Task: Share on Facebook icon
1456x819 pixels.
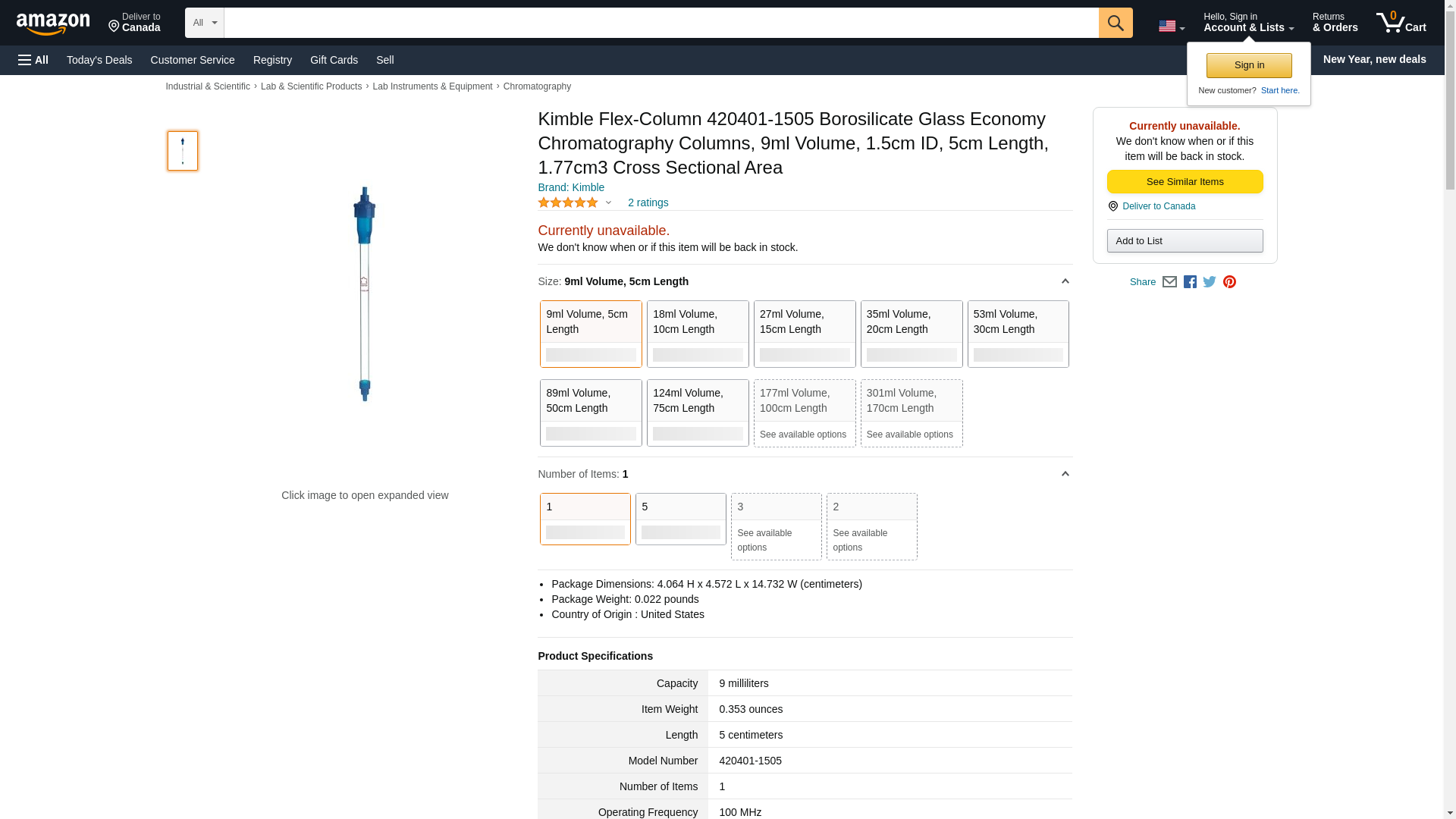Action: pyautogui.click(x=1190, y=282)
